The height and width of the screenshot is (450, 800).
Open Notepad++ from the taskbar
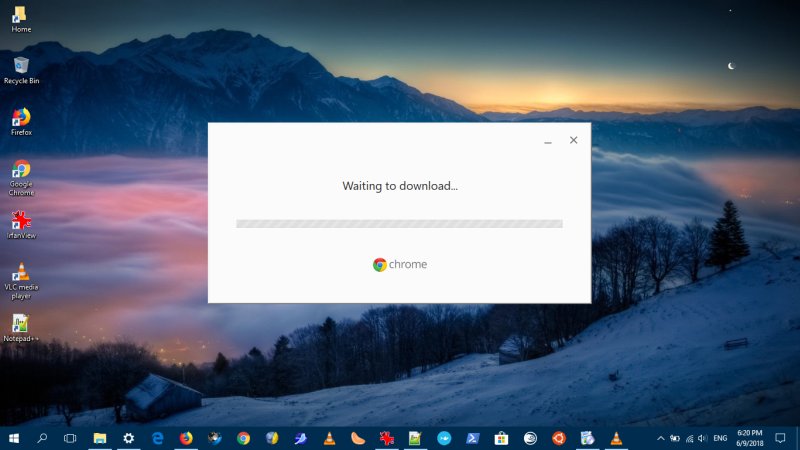click(415, 438)
